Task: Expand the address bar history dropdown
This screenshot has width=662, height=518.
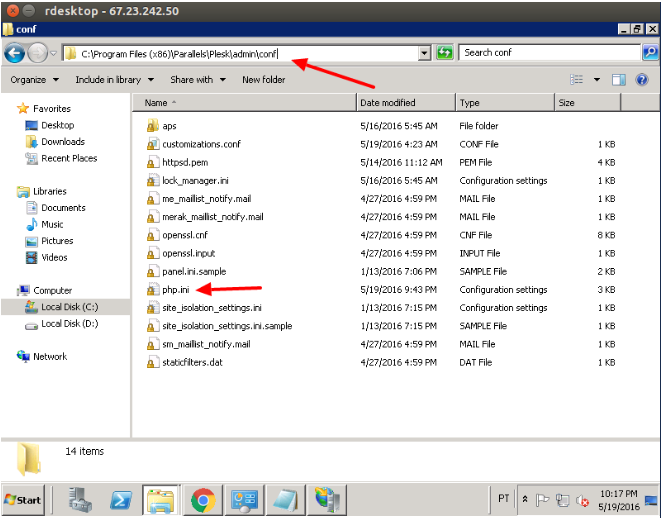Action: coord(424,54)
